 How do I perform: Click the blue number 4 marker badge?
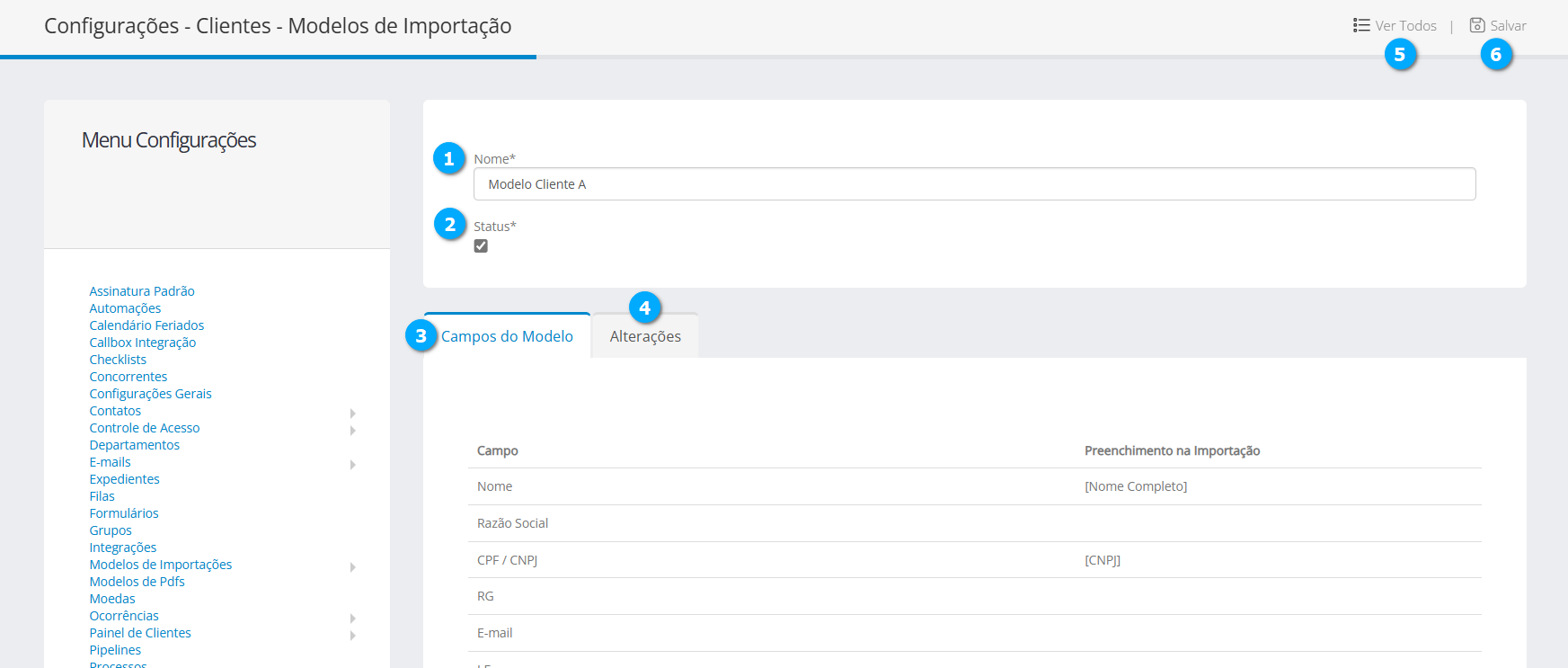[644, 308]
